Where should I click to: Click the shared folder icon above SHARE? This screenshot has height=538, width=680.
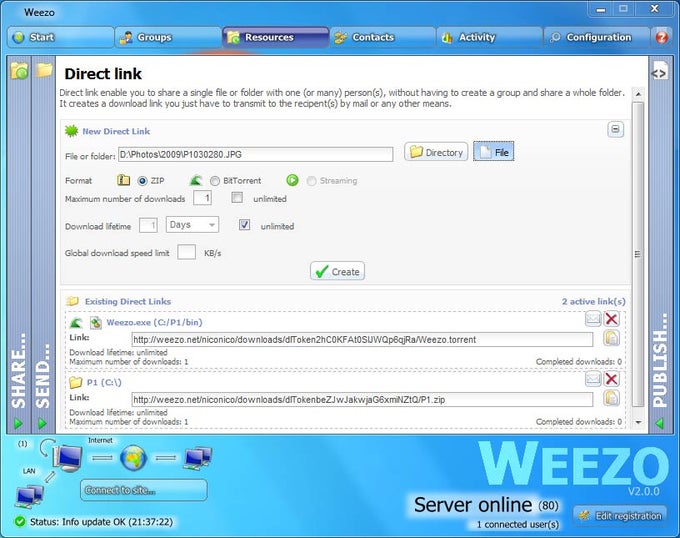click(x=20, y=71)
